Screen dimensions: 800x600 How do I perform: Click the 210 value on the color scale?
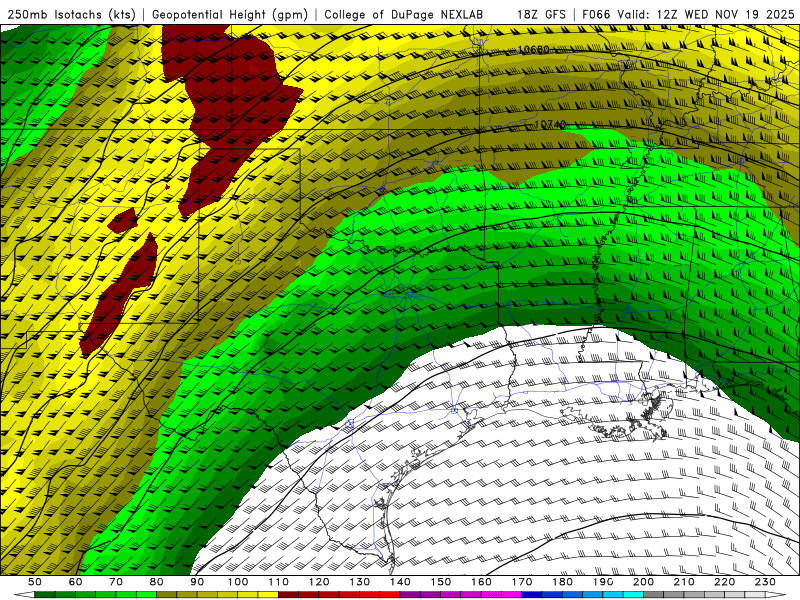[684, 582]
